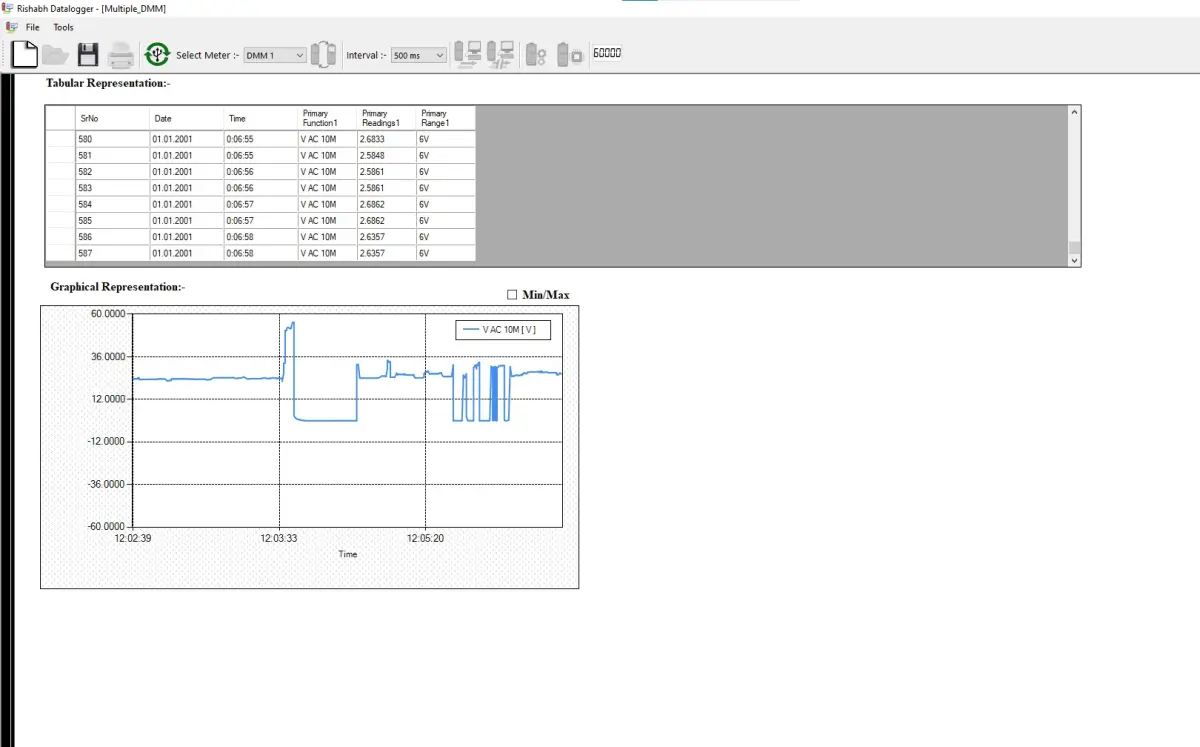Click the 60000 numeric input field
Viewport: 1200px width, 747px height.
(x=607, y=53)
